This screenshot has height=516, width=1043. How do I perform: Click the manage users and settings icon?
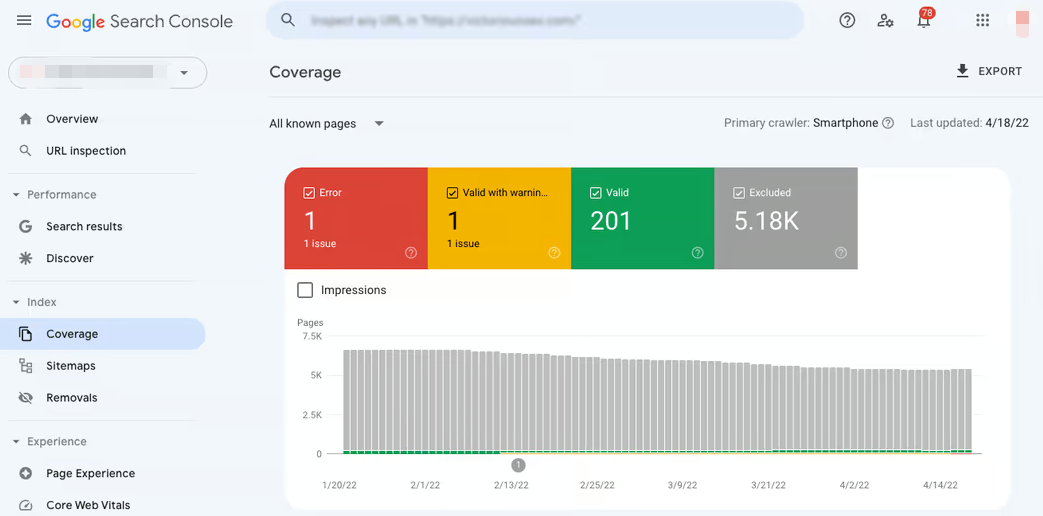(885, 21)
